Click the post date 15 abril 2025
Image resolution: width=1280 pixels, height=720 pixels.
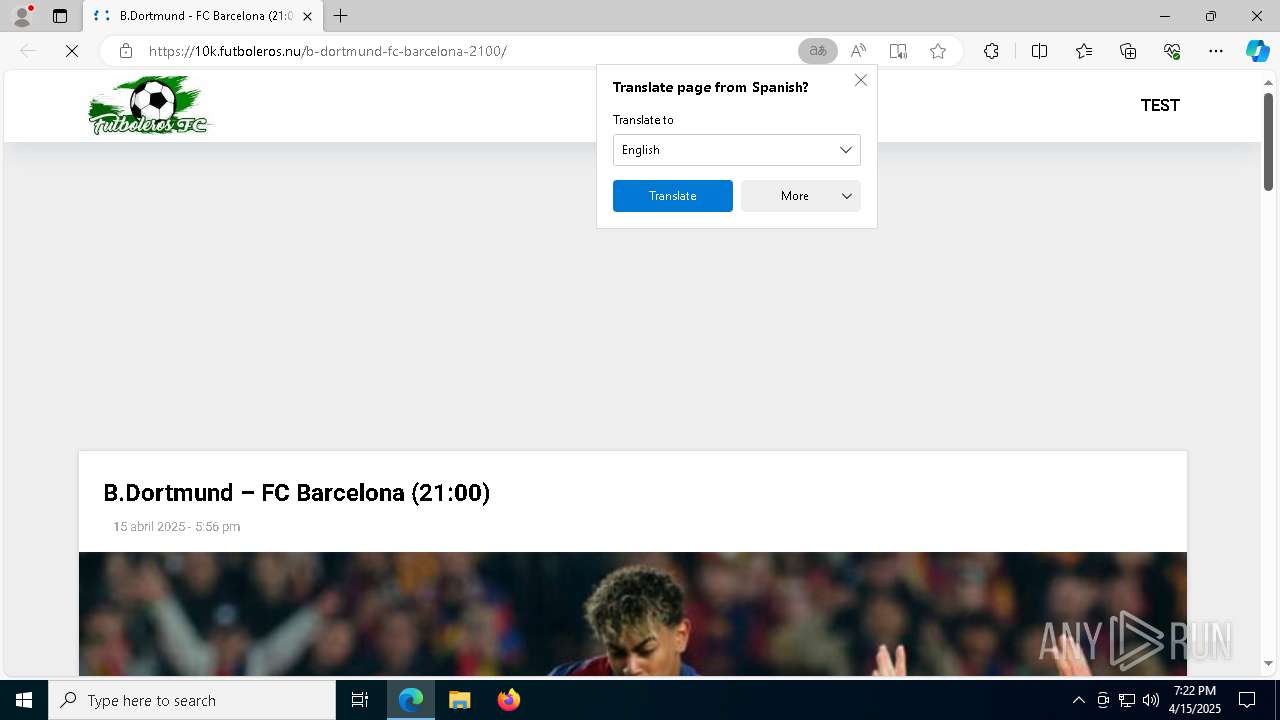click(176, 527)
